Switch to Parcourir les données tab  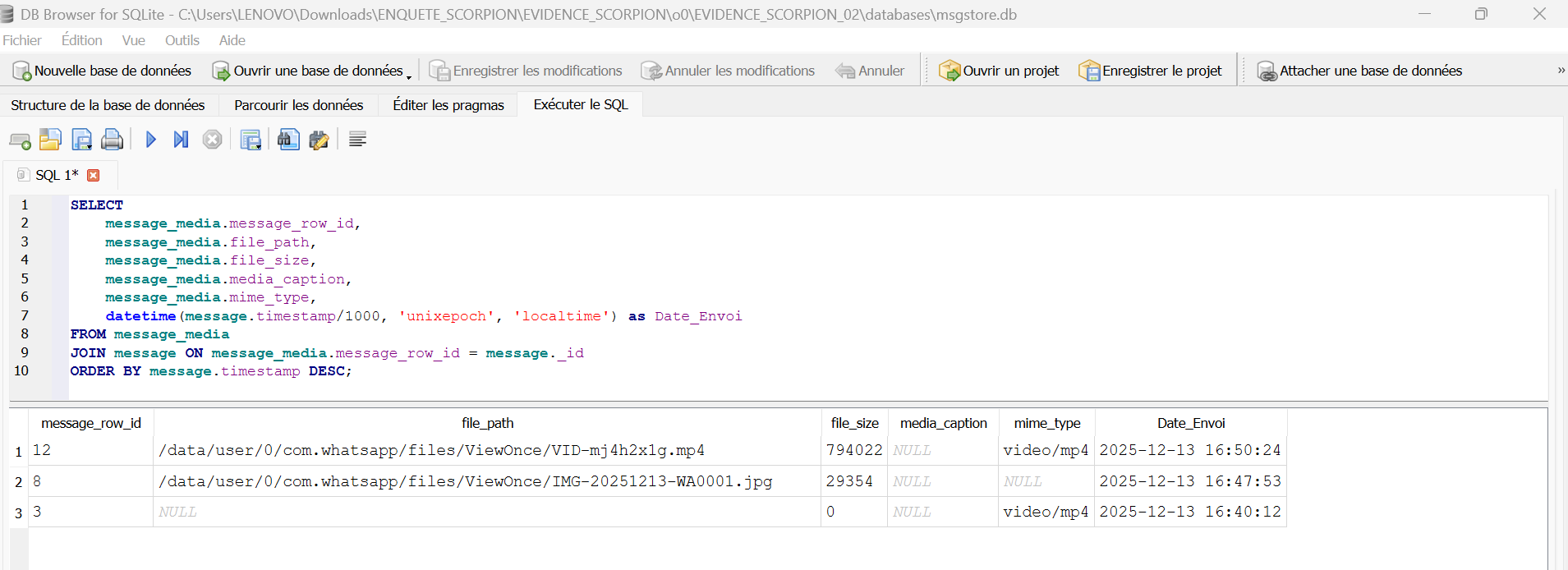point(299,105)
